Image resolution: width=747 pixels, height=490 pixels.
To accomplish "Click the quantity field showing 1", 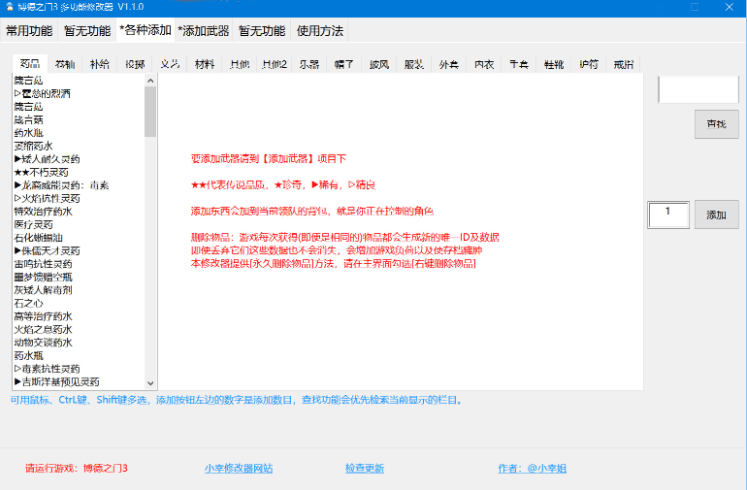I will tap(668, 215).
